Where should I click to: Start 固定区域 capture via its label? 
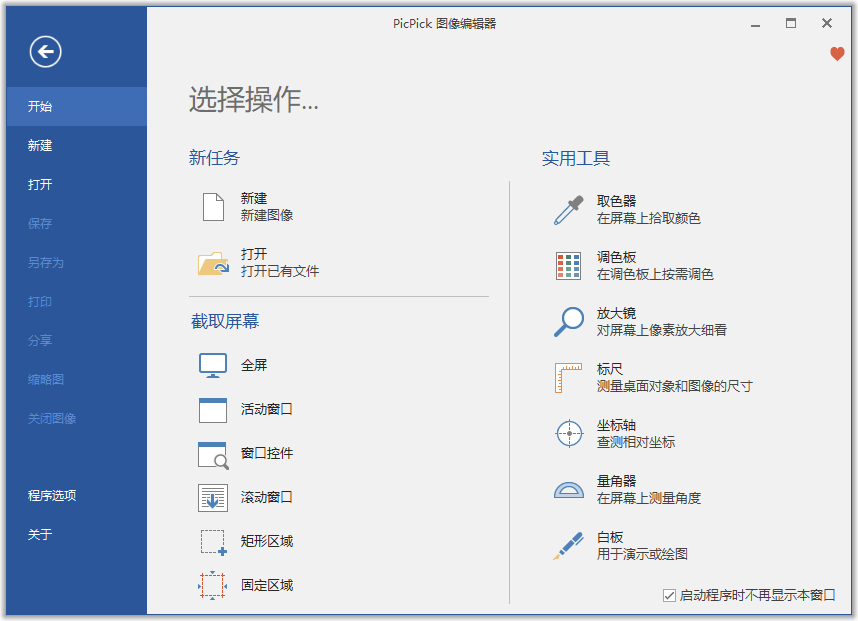pyautogui.click(x=267, y=585)
